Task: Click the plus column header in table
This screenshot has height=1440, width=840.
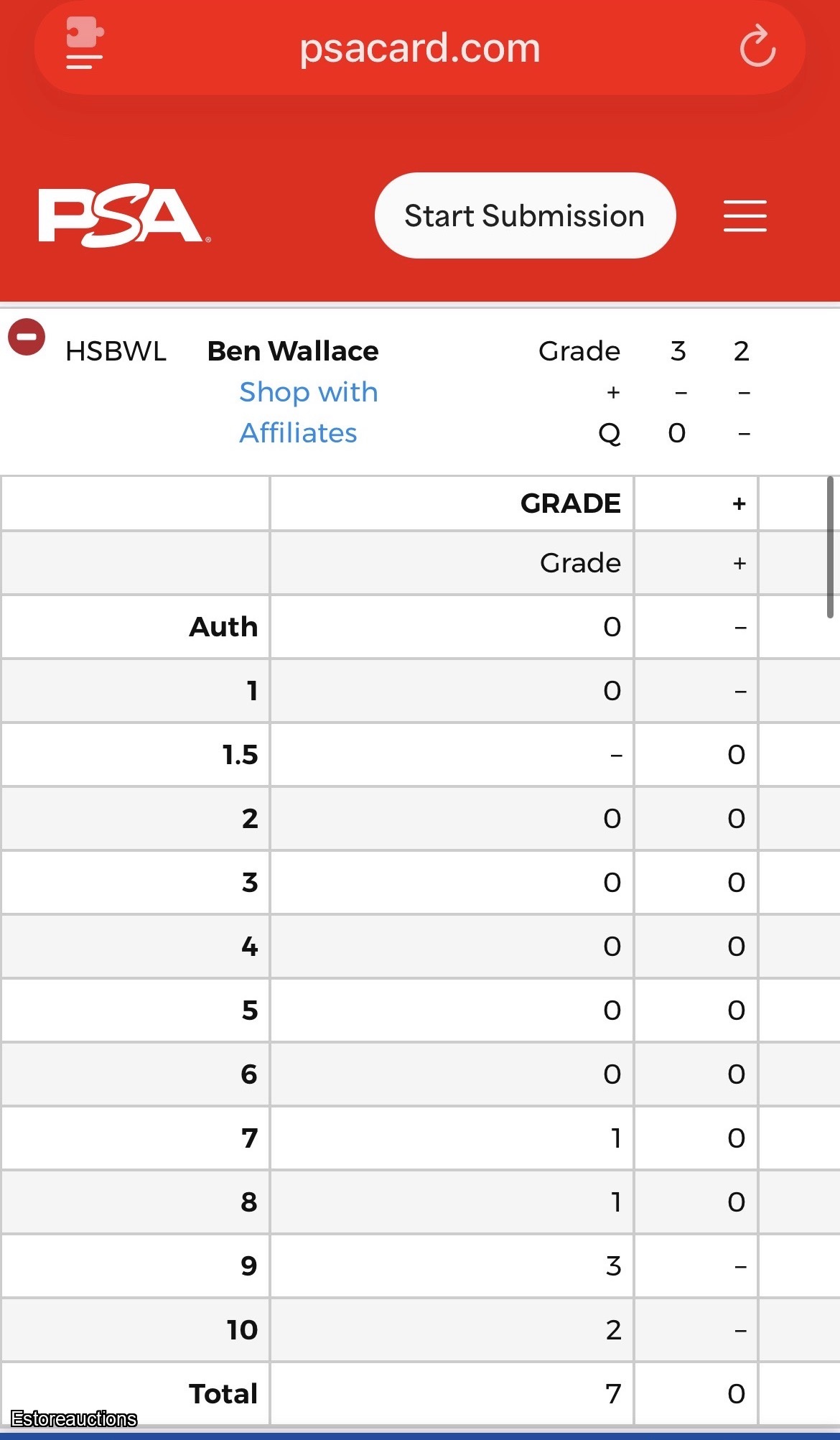Action: point(739,503)
